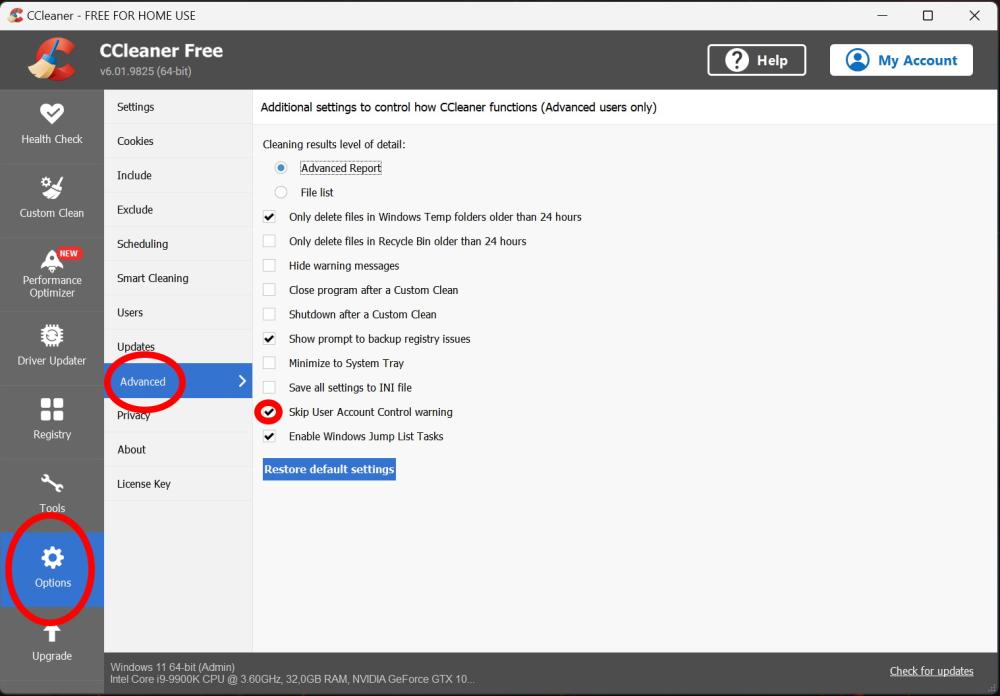Open the Smart Cleaning options page
Image resolution: width=1000 pixels, height=696 pixels.
(x=178, y=278)
